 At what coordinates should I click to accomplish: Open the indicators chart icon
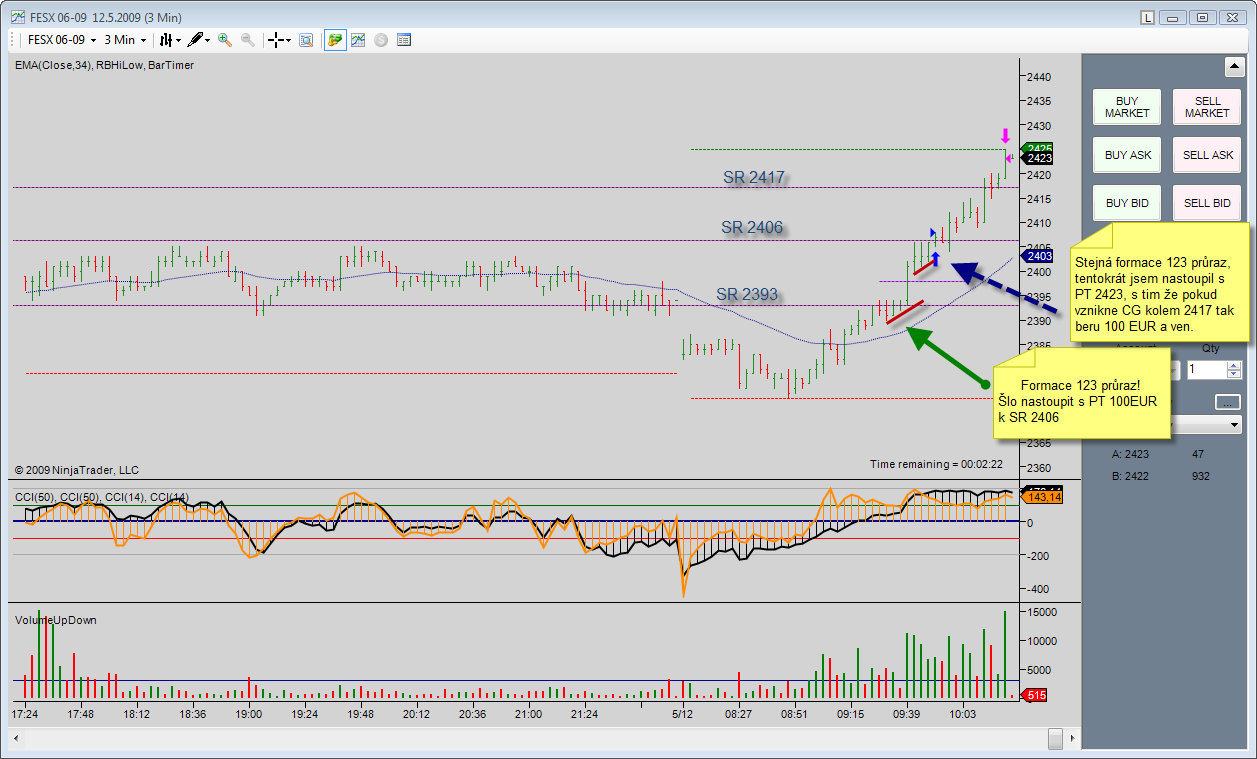[358, 40]
